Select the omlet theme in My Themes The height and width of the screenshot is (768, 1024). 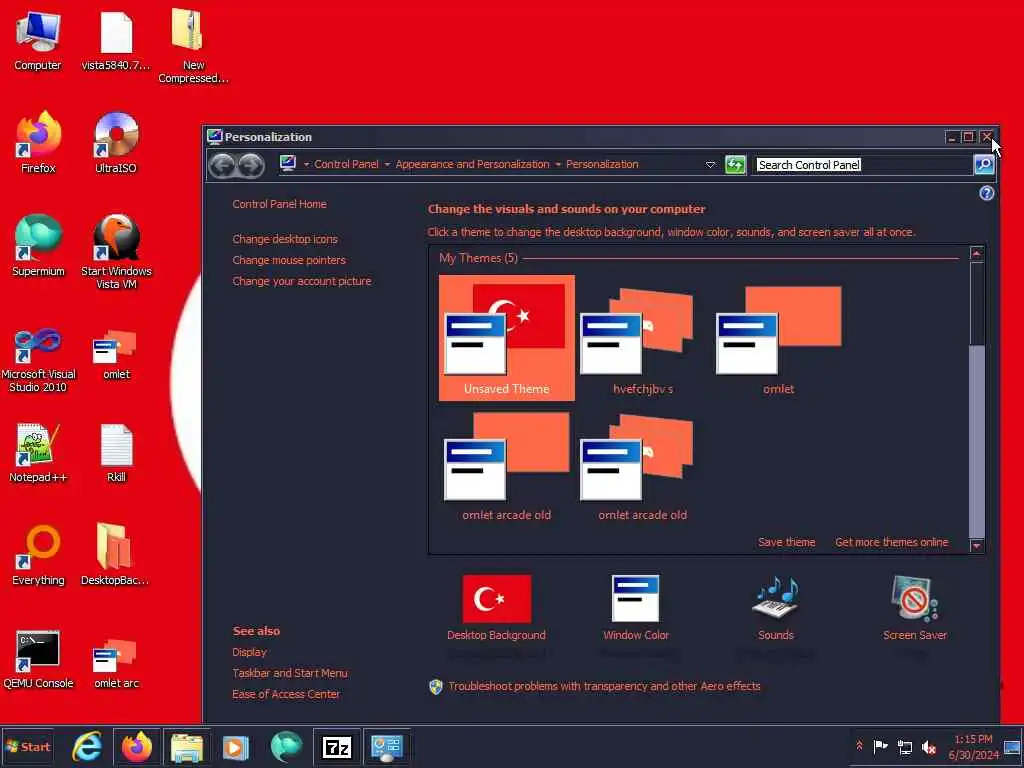click(x=778, y=338)
